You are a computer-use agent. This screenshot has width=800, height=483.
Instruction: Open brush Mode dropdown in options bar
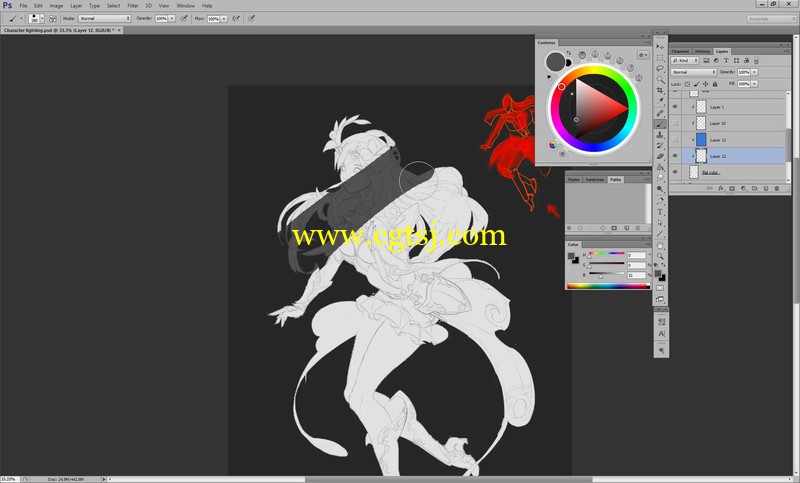(105, 18)
